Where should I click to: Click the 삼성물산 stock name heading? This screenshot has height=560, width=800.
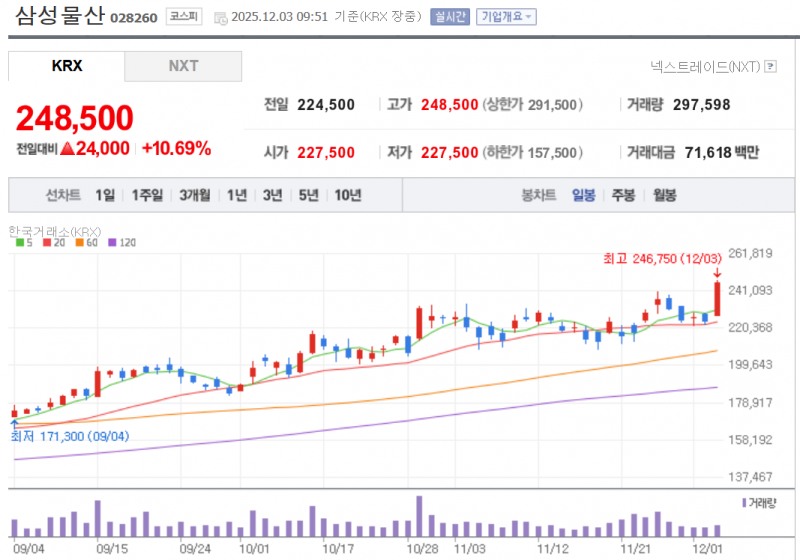pos(60,16)
